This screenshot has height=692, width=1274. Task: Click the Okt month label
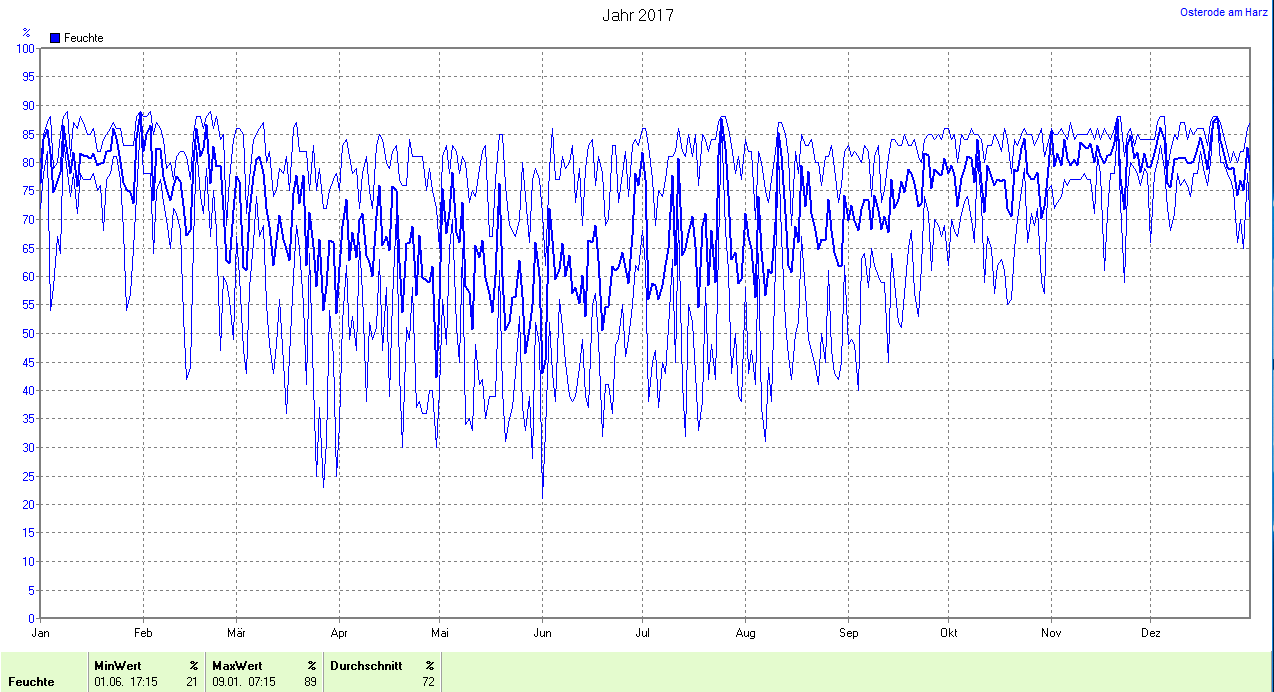pyautogui.click(x=949, y=633)
